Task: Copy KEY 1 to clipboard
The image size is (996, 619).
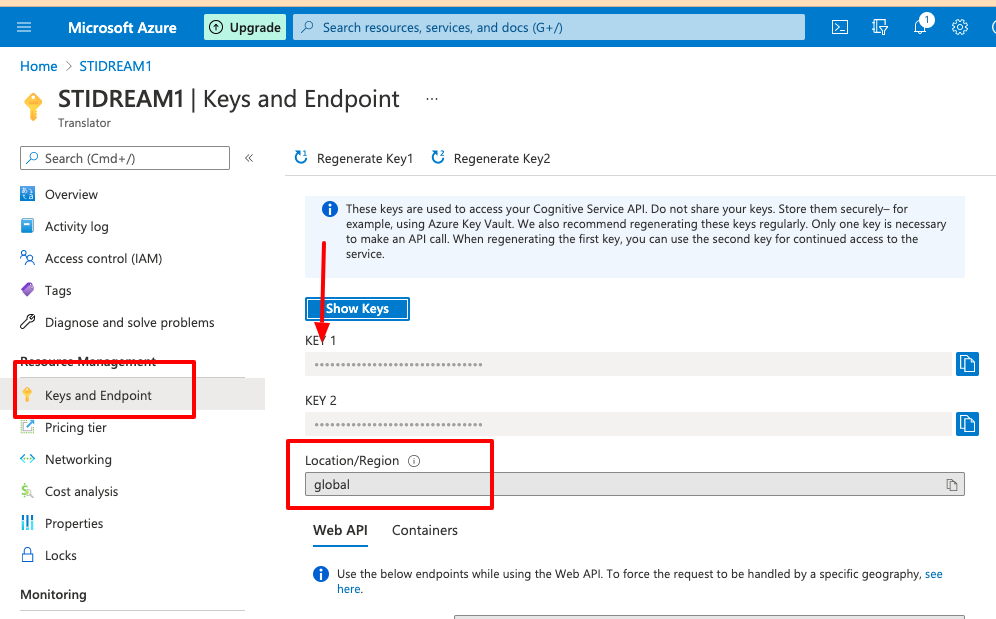Action: [x=967, y=364]
